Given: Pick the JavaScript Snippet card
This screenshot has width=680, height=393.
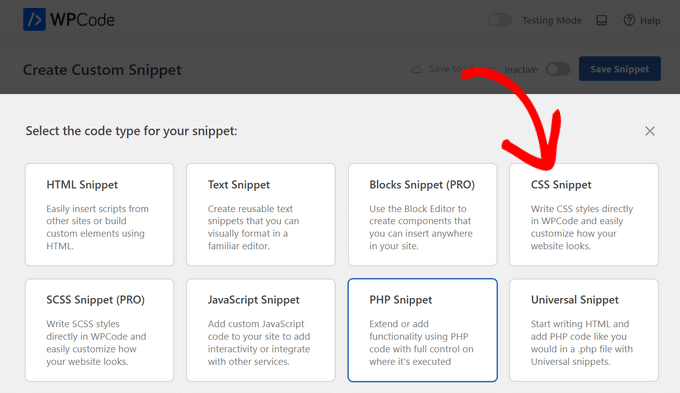Looking at the screenshot, I should [x=261, y=330].
